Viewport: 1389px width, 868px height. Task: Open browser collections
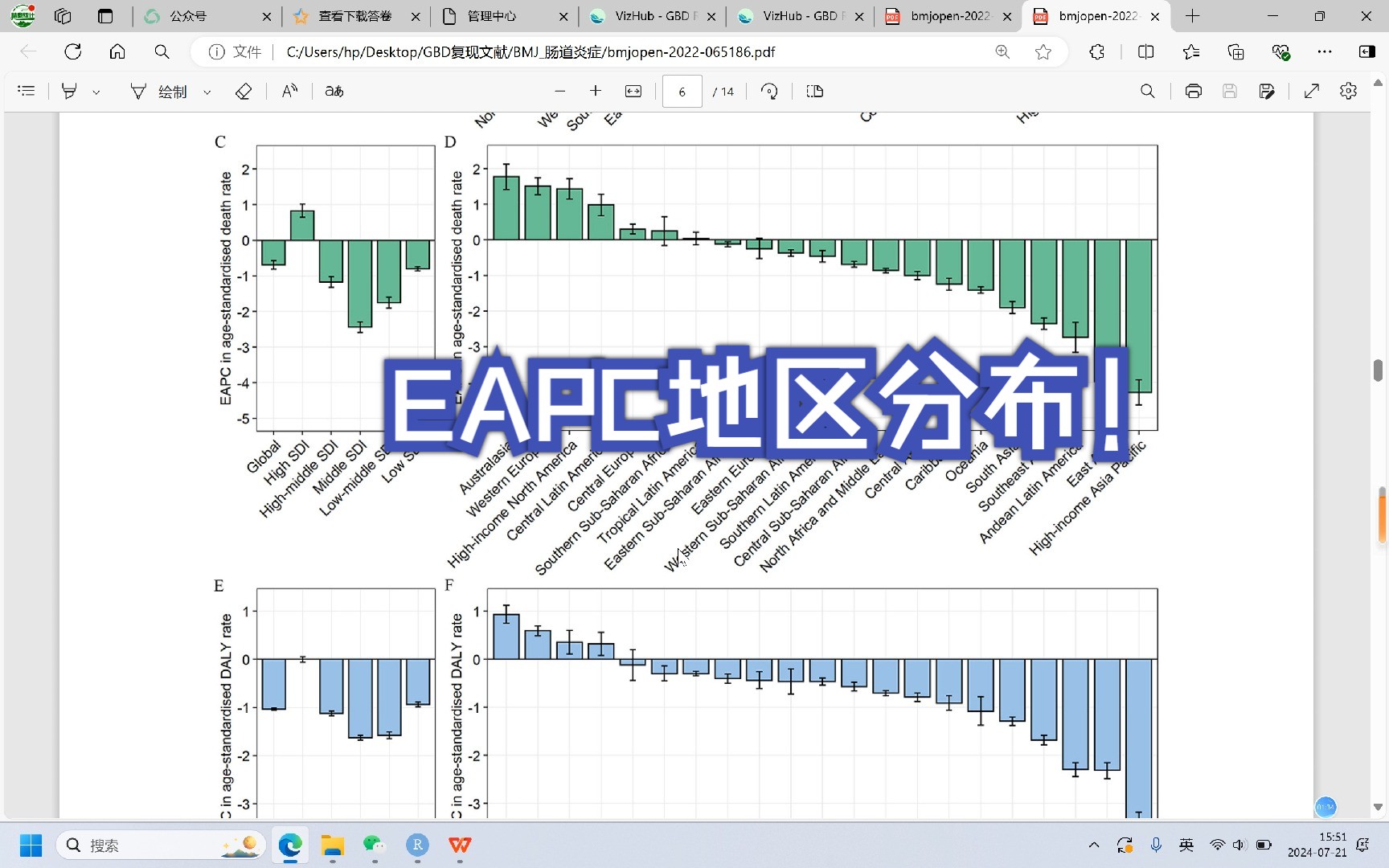click(1236, 51)
